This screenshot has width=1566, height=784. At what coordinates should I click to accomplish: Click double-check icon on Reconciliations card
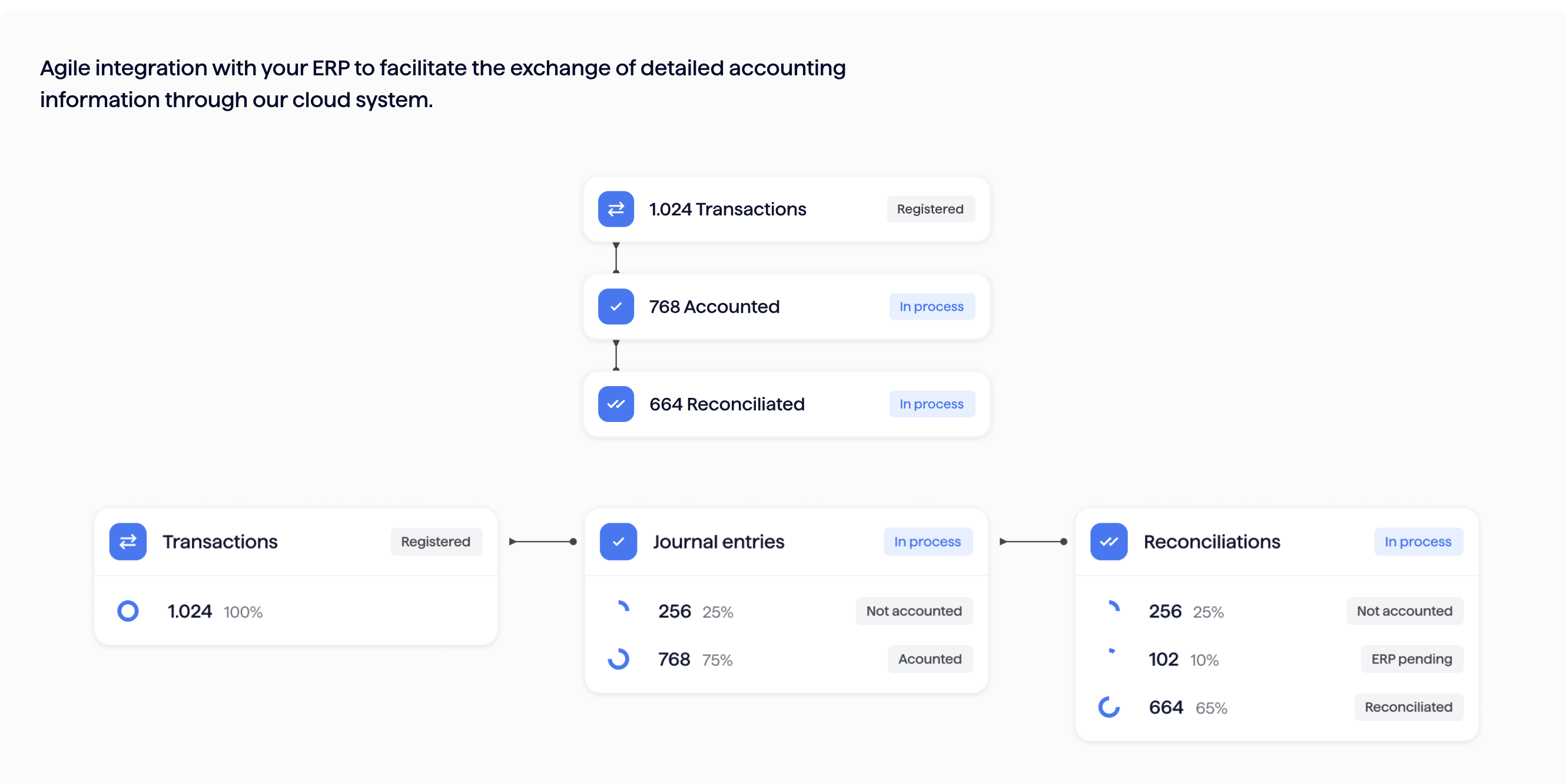pyautogui.click(x=1108, y=542)
